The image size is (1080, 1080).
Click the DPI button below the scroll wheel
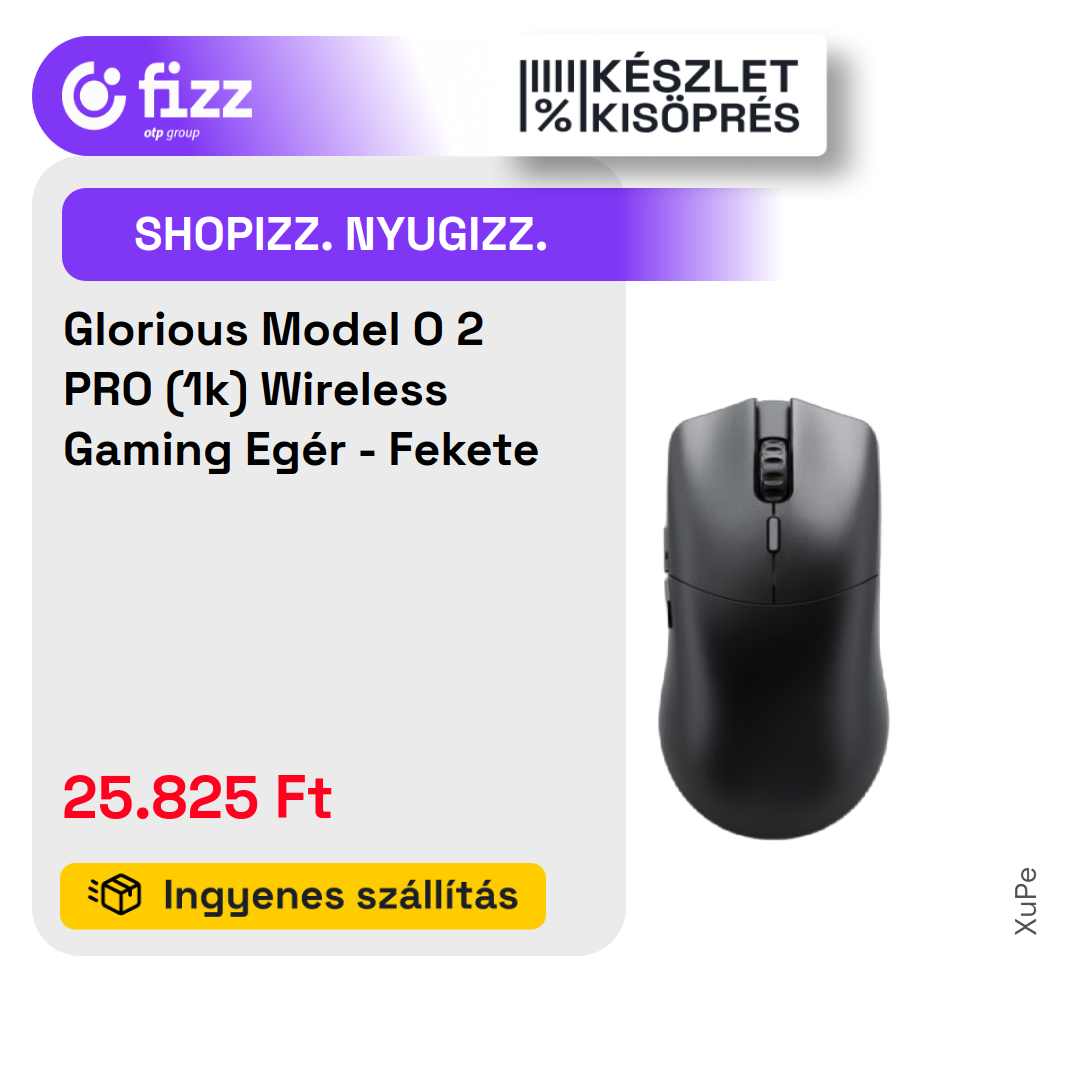pos(772,534)
